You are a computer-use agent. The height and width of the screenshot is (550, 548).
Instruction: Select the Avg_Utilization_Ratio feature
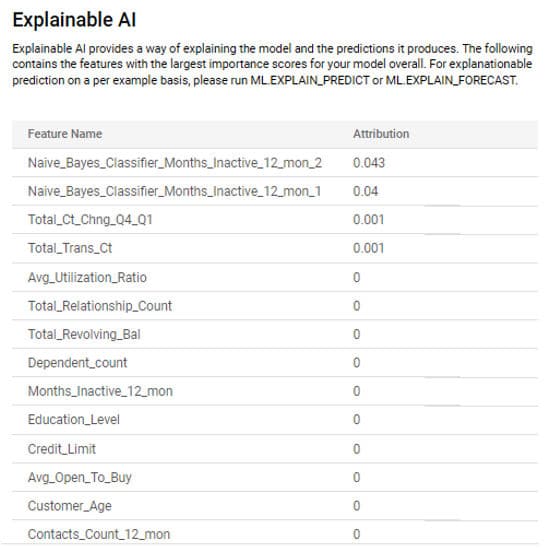coord(87,277)
